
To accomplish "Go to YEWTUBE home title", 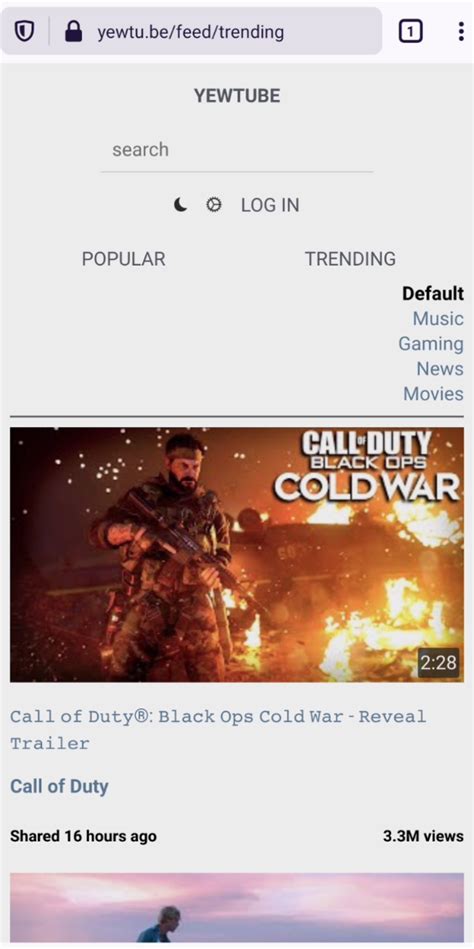I will point(237,96).
